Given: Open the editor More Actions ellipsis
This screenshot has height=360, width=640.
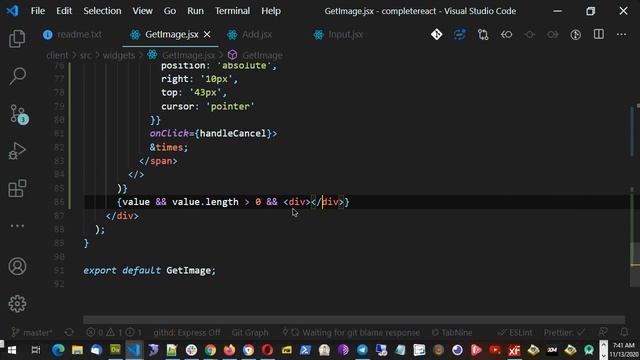Looking at the screenshot, I should (x=622, y=34).
